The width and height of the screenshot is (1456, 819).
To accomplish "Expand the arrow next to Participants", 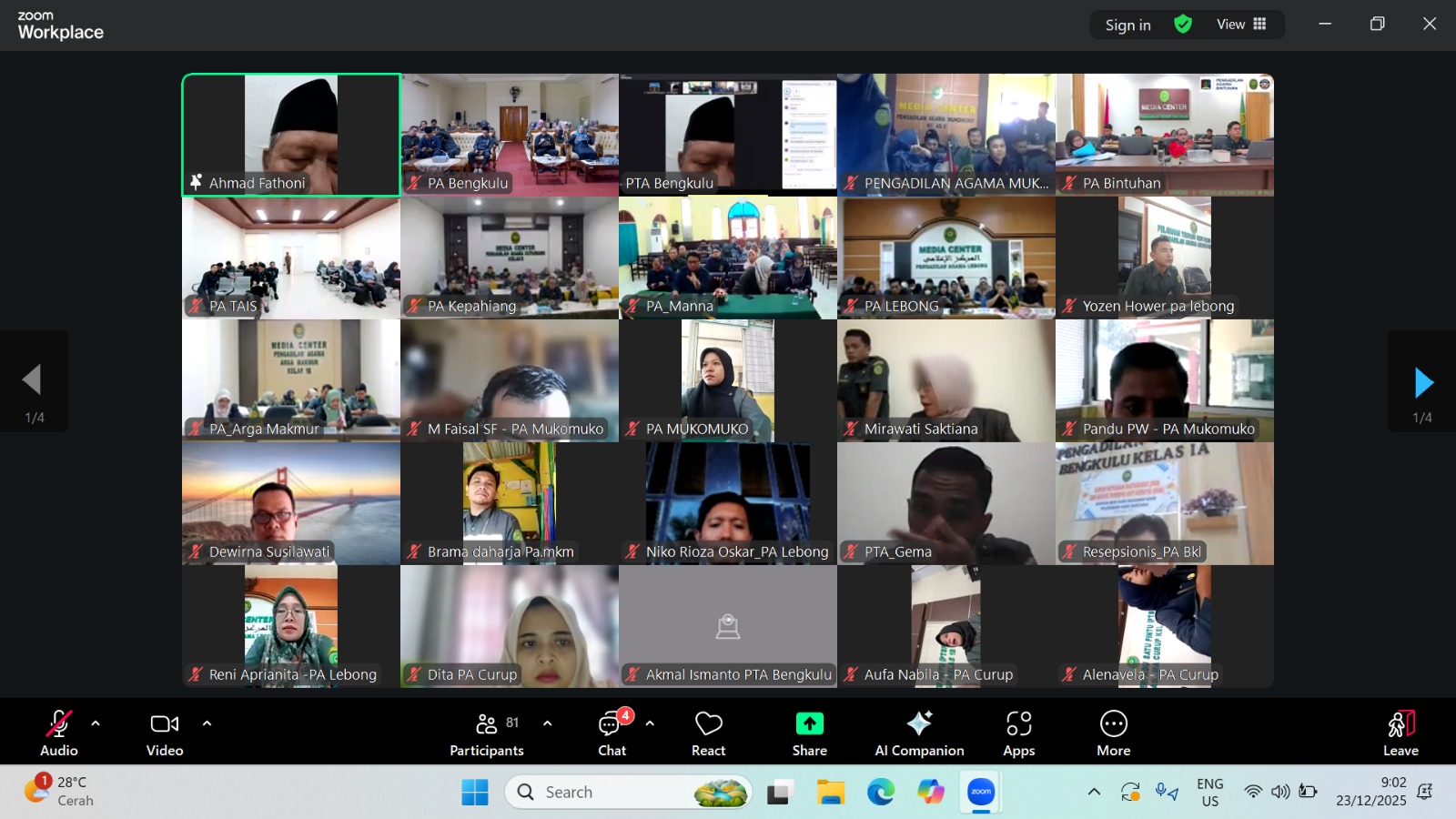I will tap(547, 723).
